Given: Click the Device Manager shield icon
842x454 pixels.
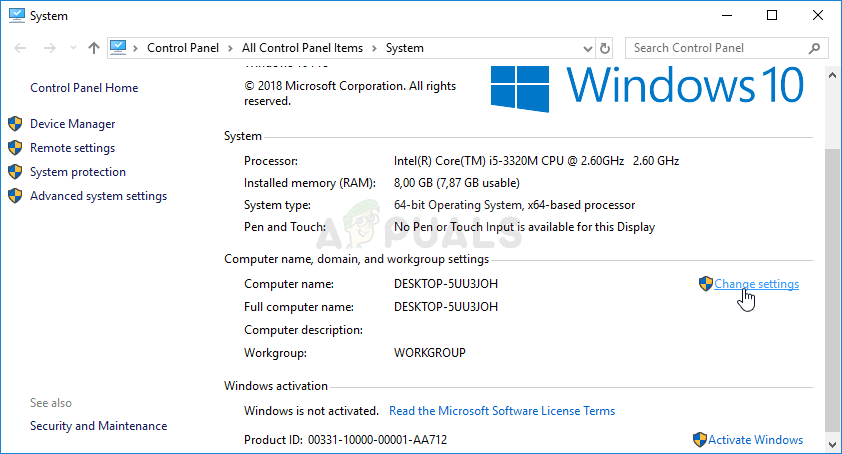Looking at the screenshot, I should (x=15, y=124).
